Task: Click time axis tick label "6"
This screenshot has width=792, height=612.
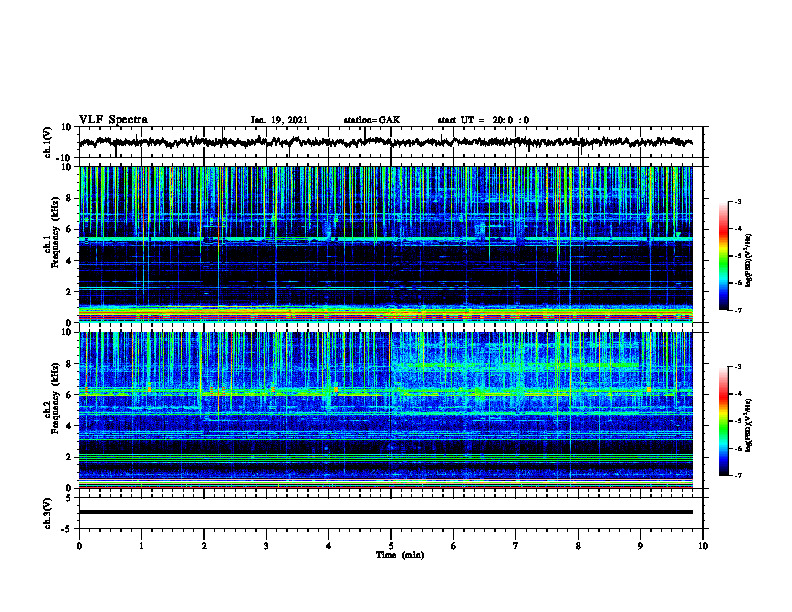Action: click(x=454, y=546)
